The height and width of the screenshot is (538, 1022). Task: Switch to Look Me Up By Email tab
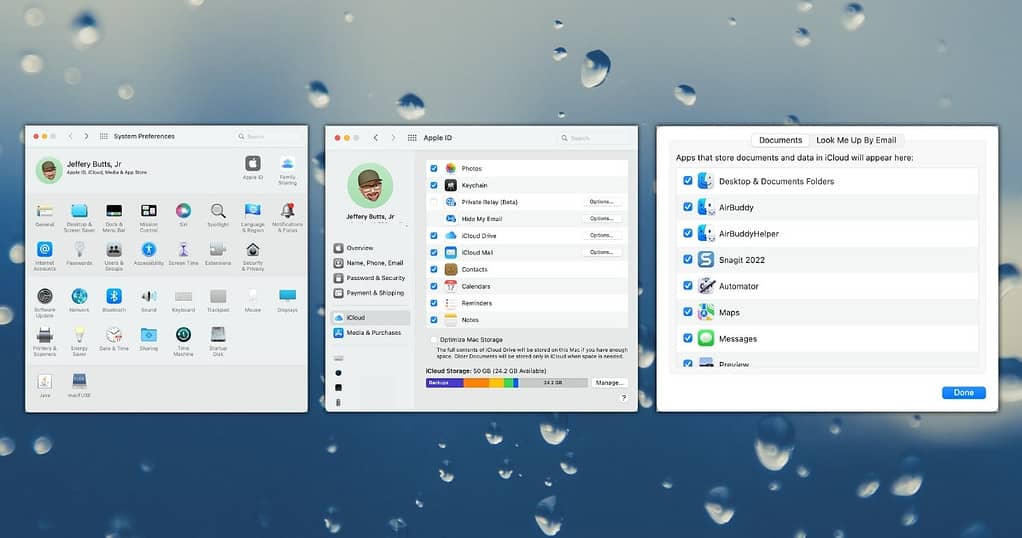[856, 140]
